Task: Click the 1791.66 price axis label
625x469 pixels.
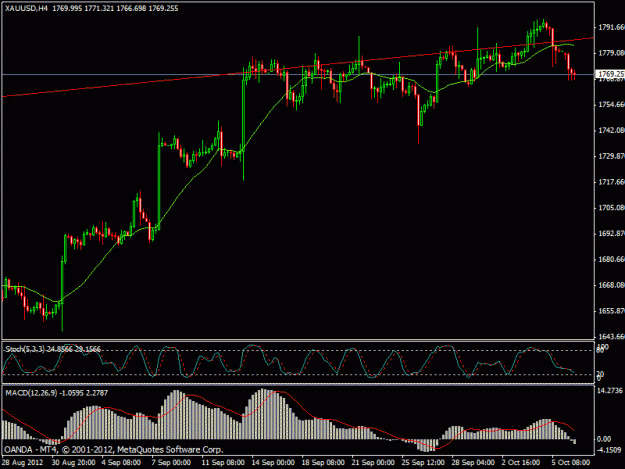Action: [611, 27]
